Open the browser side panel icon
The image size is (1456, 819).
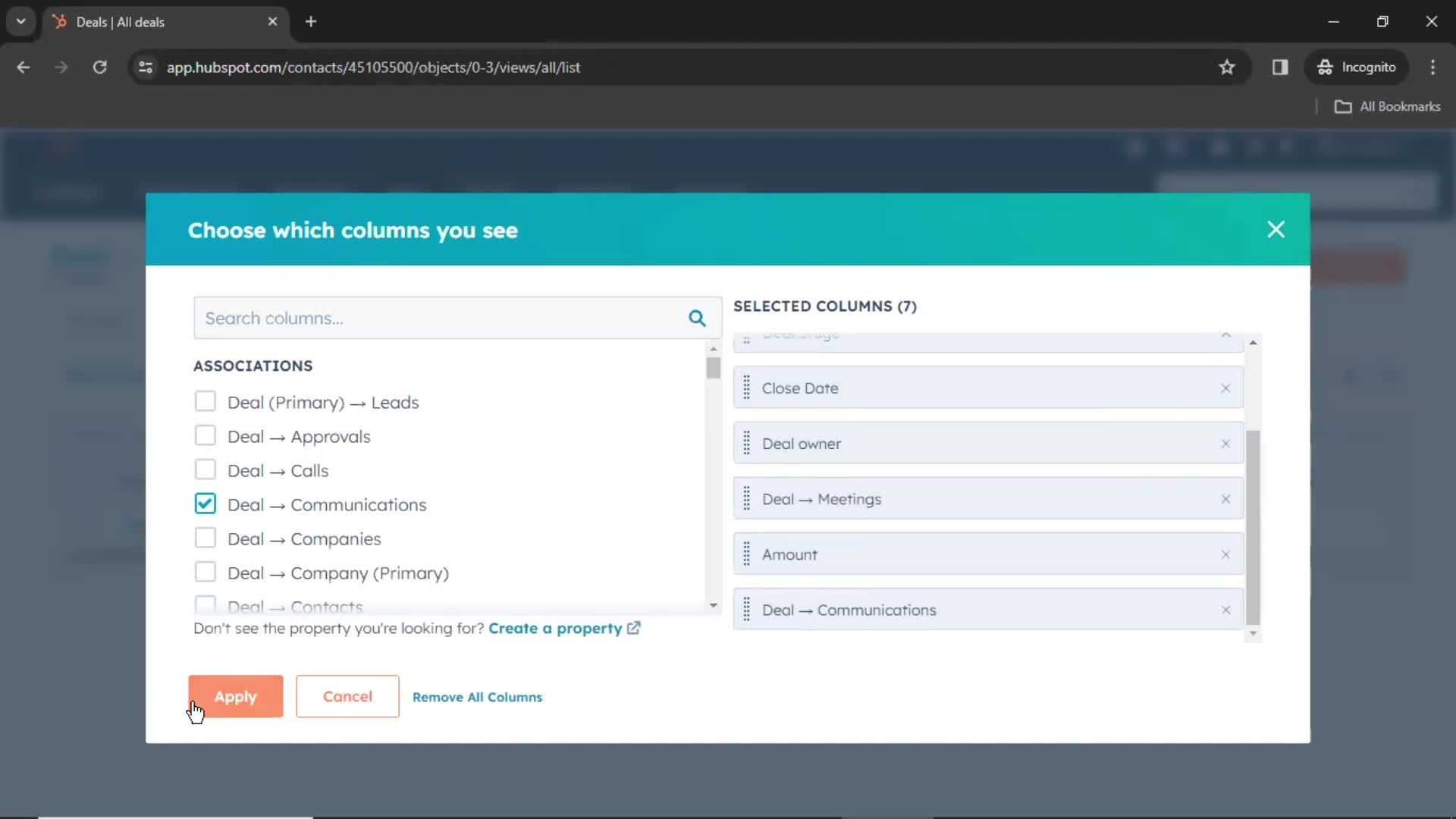1280,67
